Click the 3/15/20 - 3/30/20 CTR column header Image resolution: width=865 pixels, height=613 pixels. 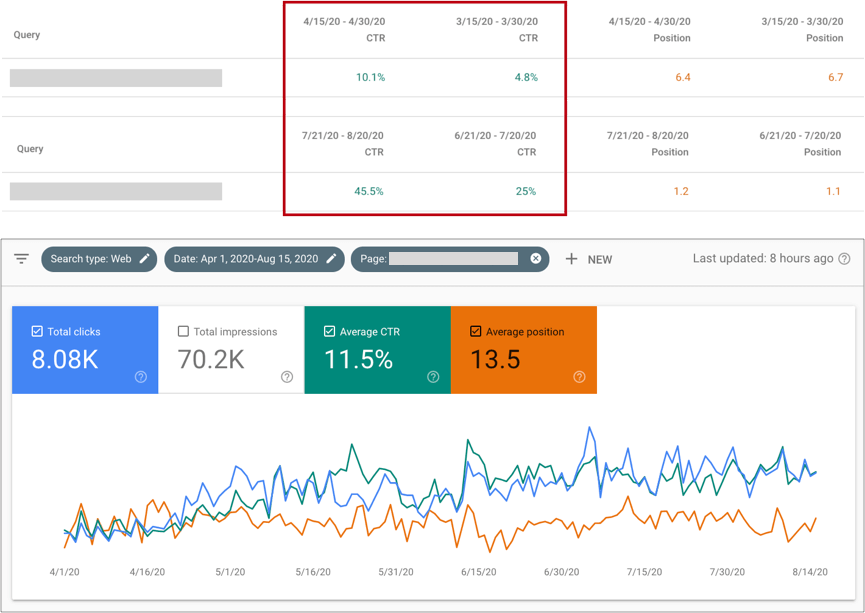pyautogui.click(x=497, y=30)
